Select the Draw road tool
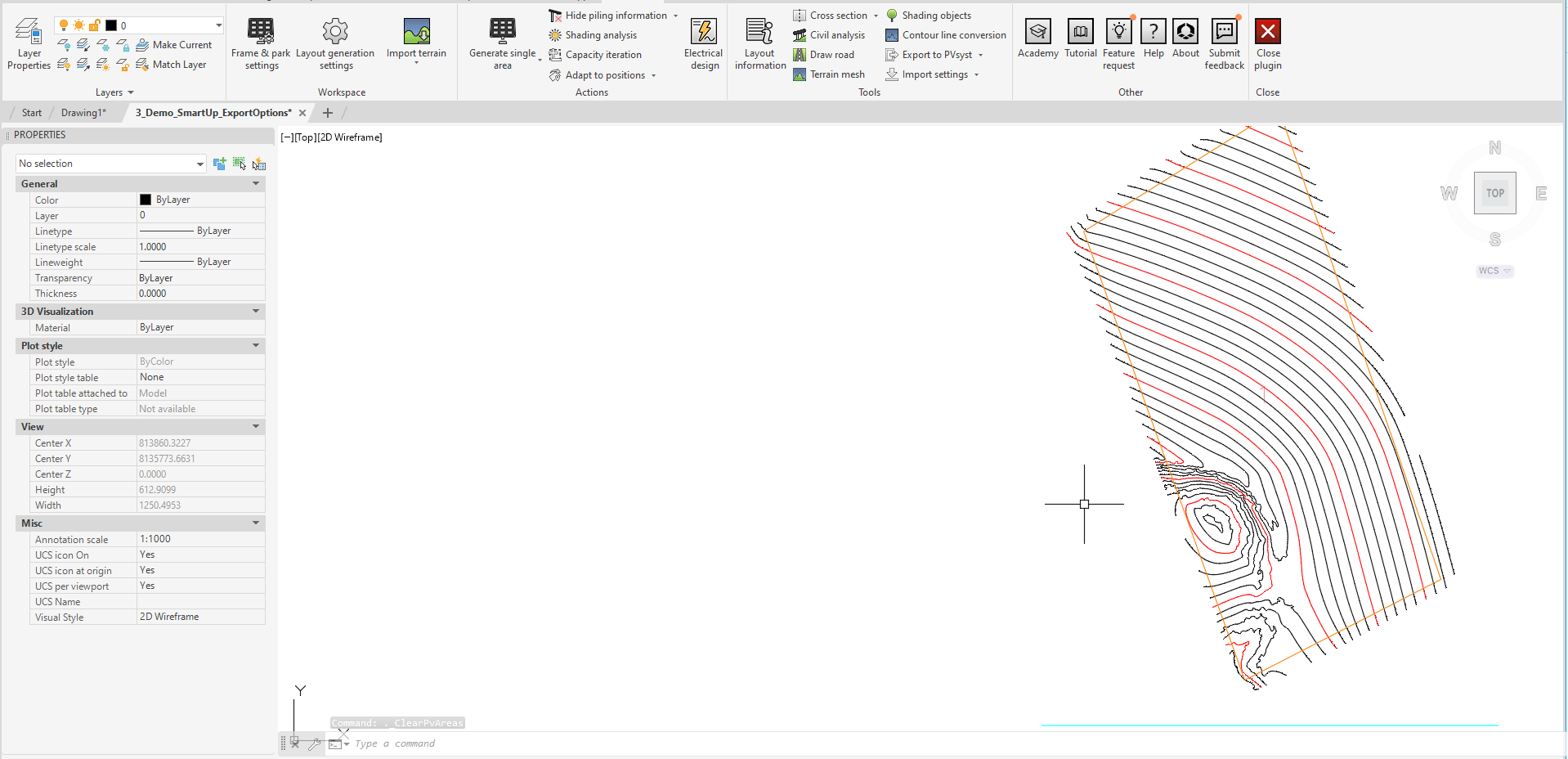The image size is (1568, 759). (x=831, y=55)
